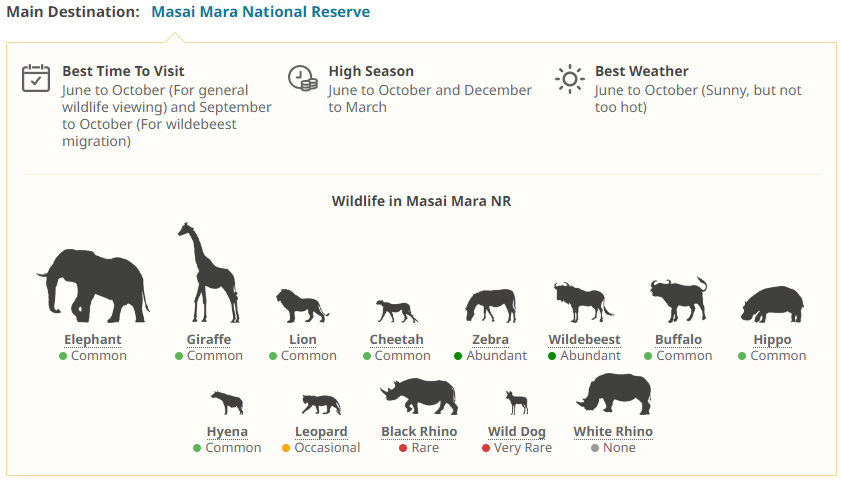Click the elephant silhouette icon

click(x=93, y=285)
